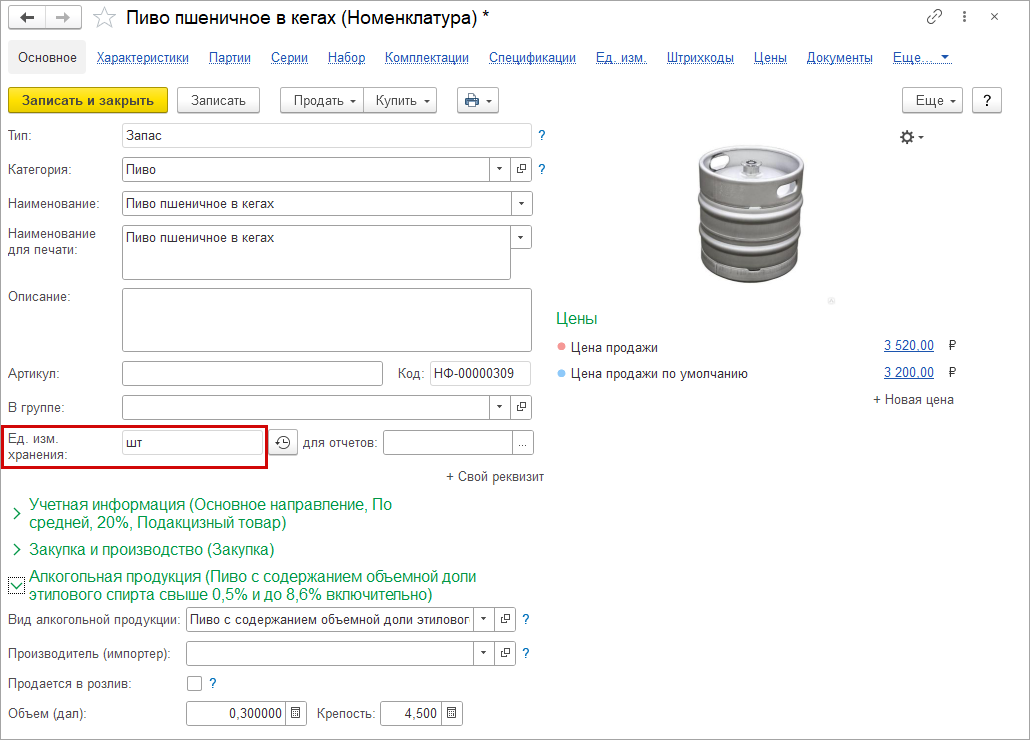Click the beer keg product image
Viewport: 1030px width, 740px height.
pyautogui.click(x=751, y=215)
